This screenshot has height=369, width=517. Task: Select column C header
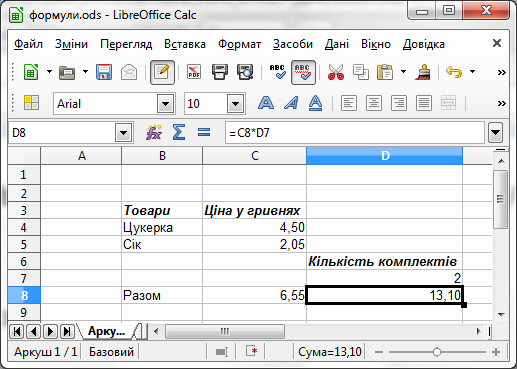(254, 156)
